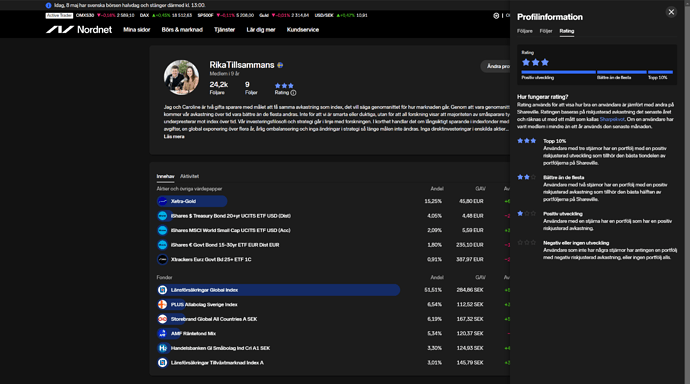Open Storebrand Global All Countries A SEK

coord(214,319)
